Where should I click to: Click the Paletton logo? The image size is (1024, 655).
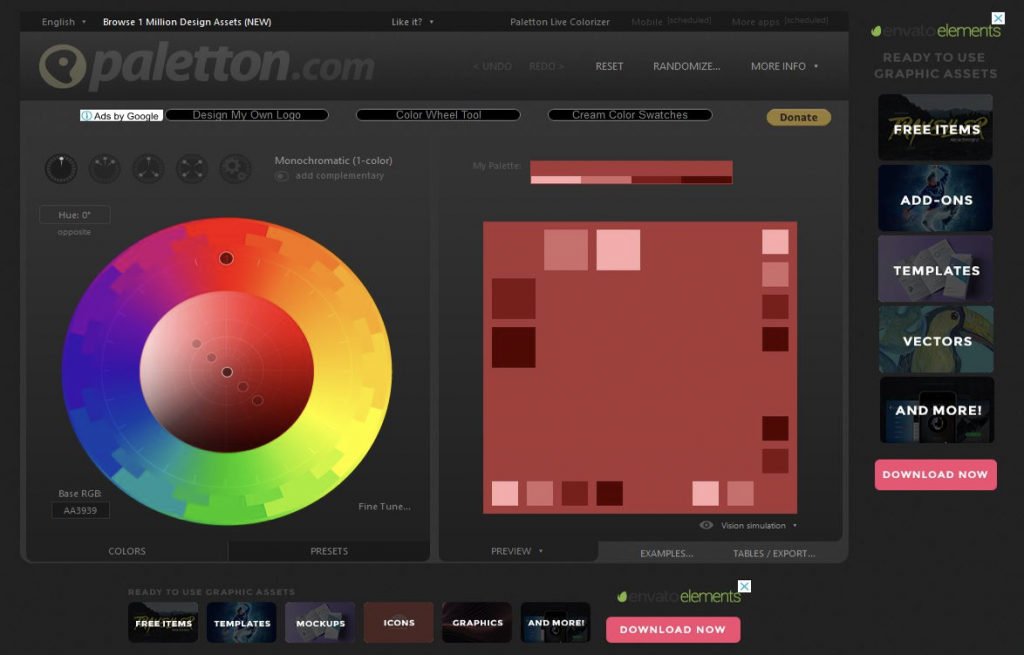pos(206,66)
